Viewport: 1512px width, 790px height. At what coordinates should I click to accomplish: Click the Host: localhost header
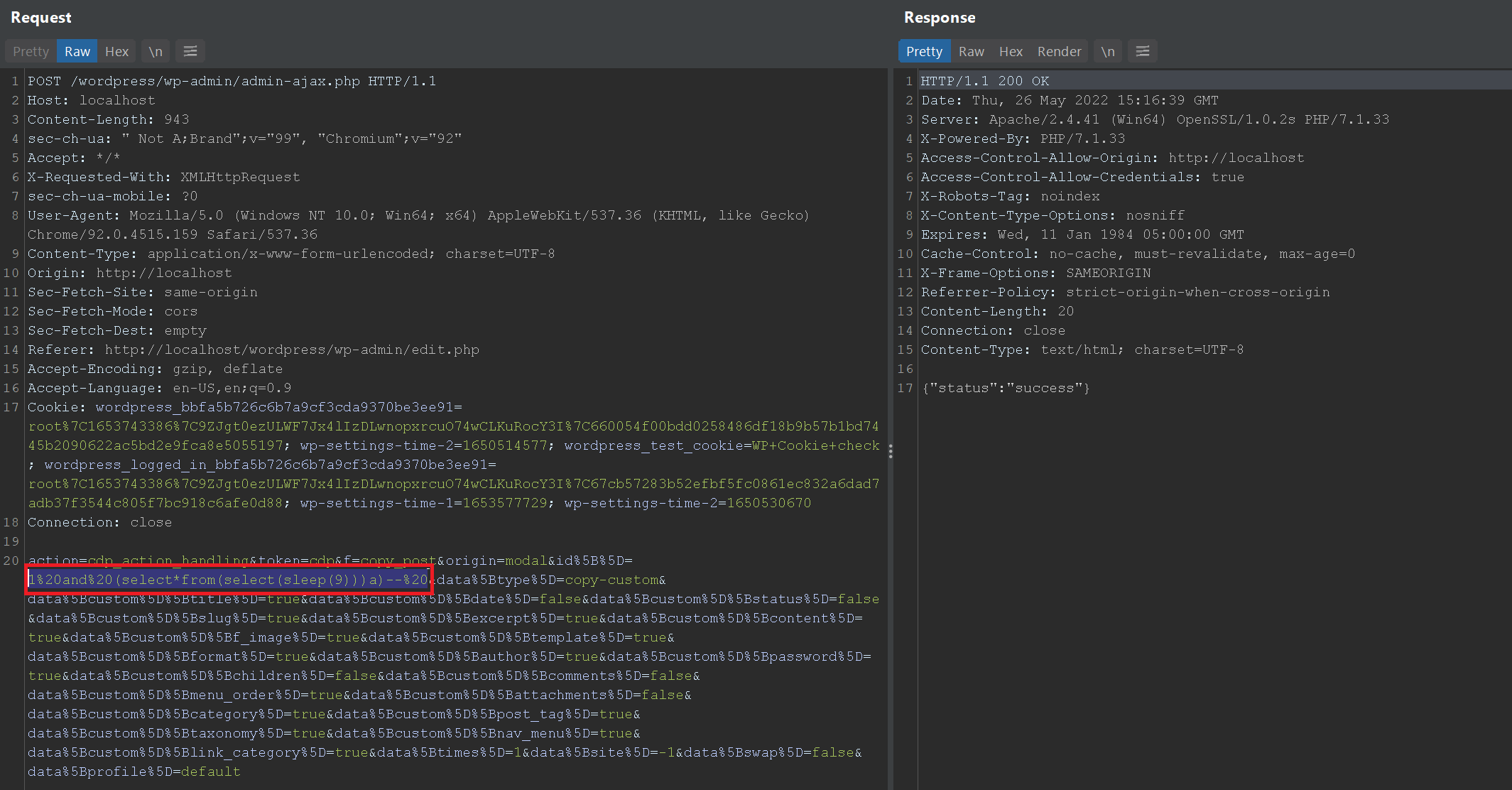[x=92, y=100]
